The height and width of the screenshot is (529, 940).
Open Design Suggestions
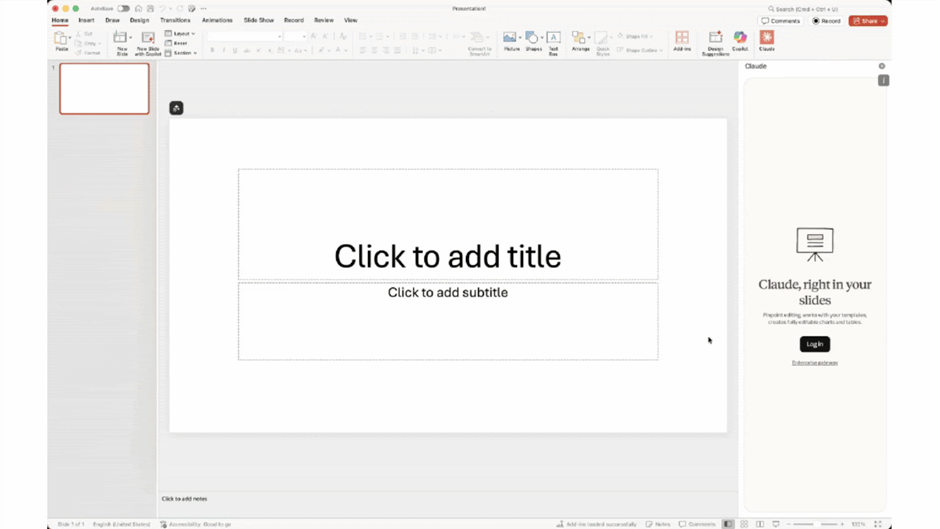[715, 39]
